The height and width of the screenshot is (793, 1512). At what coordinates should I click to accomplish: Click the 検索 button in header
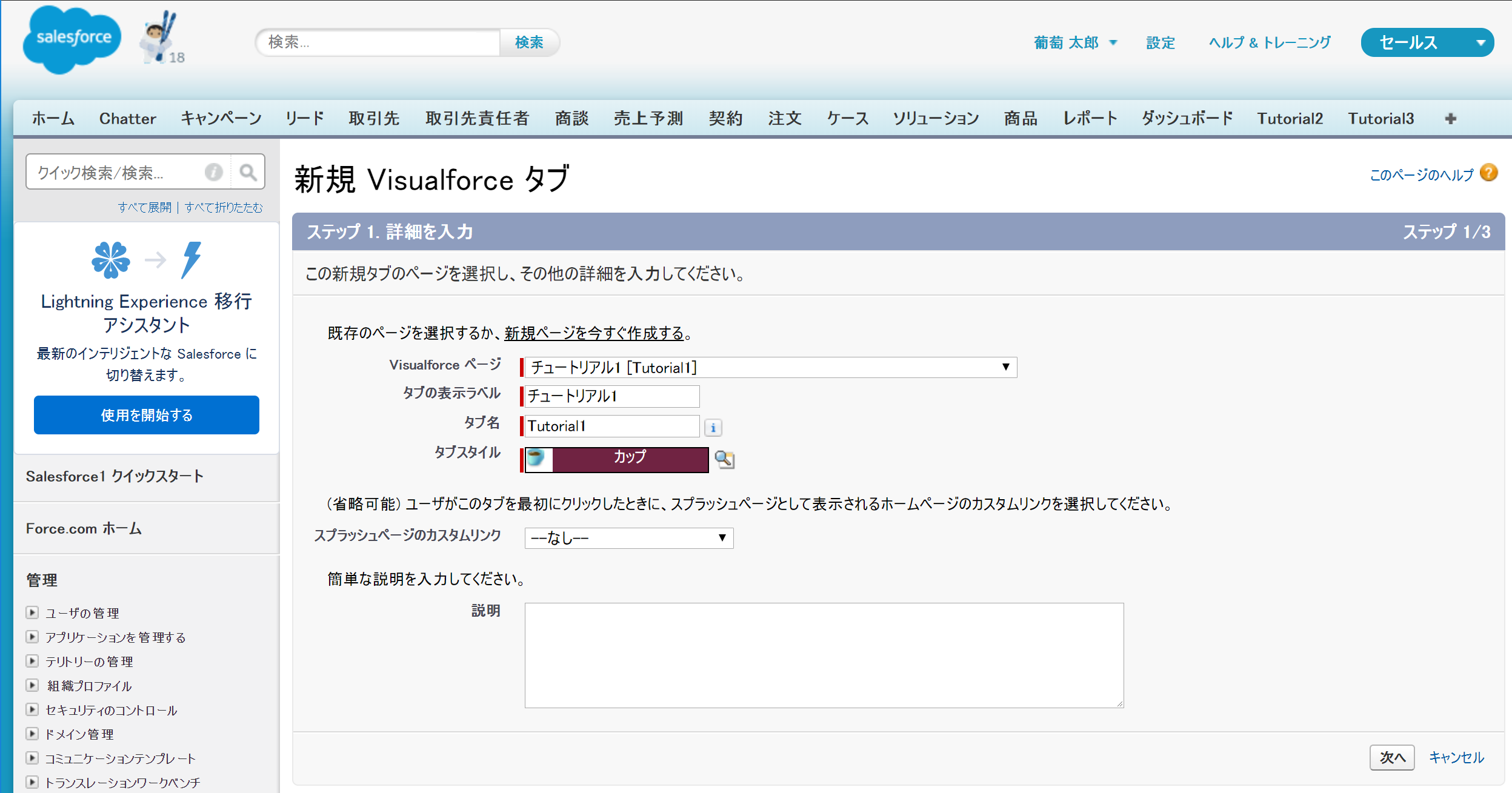529,42
